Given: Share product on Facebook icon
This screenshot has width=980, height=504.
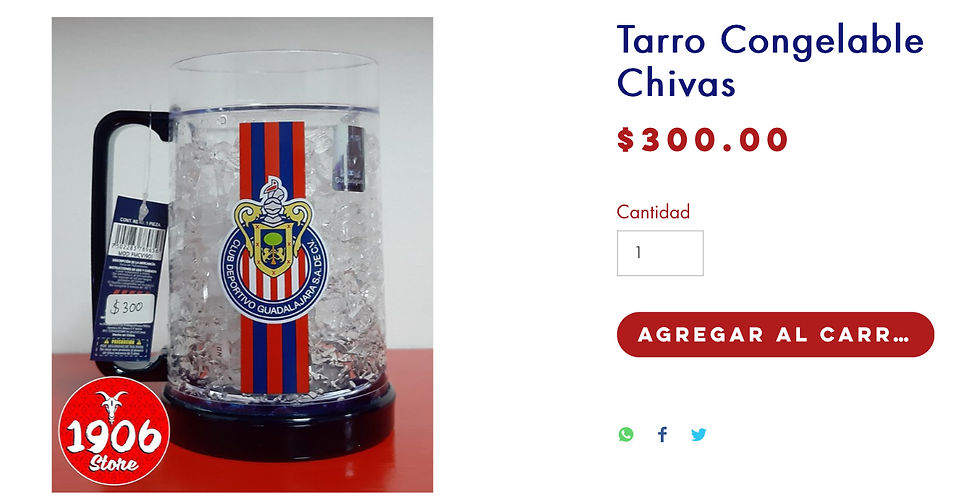Looking at the screenshot, I should (662, 434).
